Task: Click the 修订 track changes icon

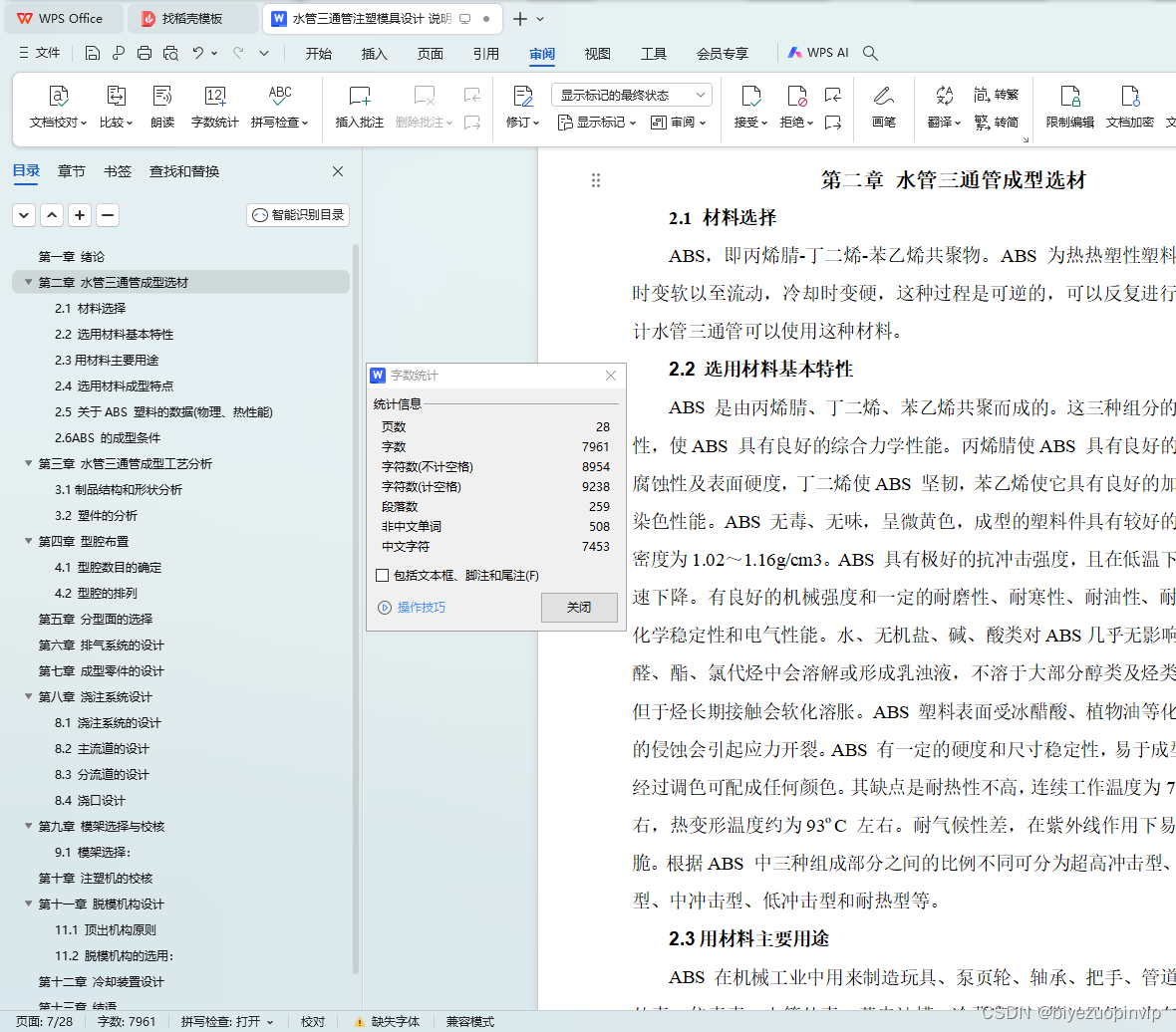Action: [523, 96]
